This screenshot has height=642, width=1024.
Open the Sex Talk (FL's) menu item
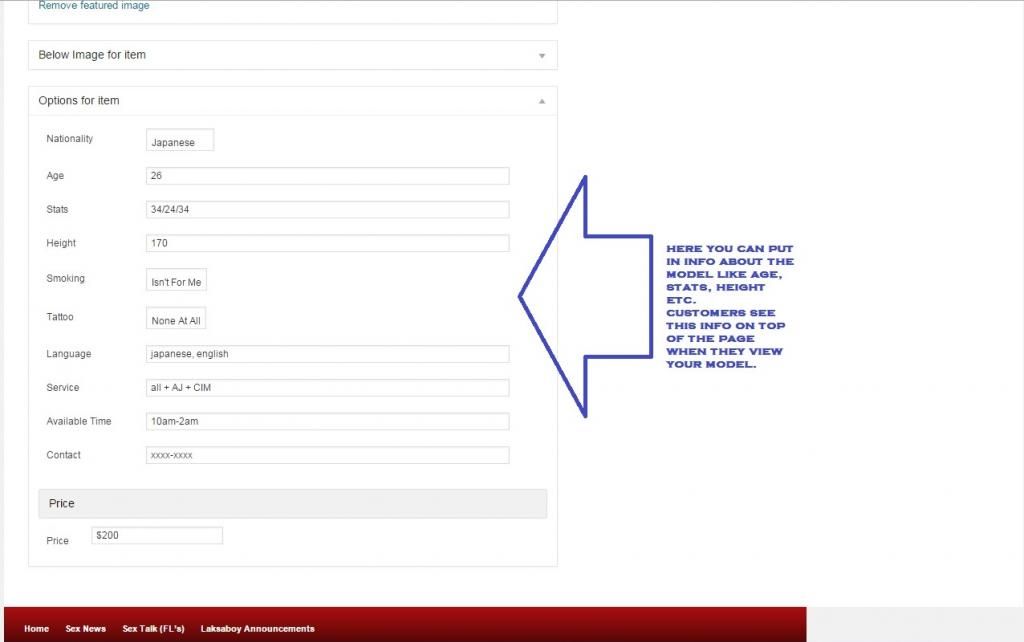point(153,629)
